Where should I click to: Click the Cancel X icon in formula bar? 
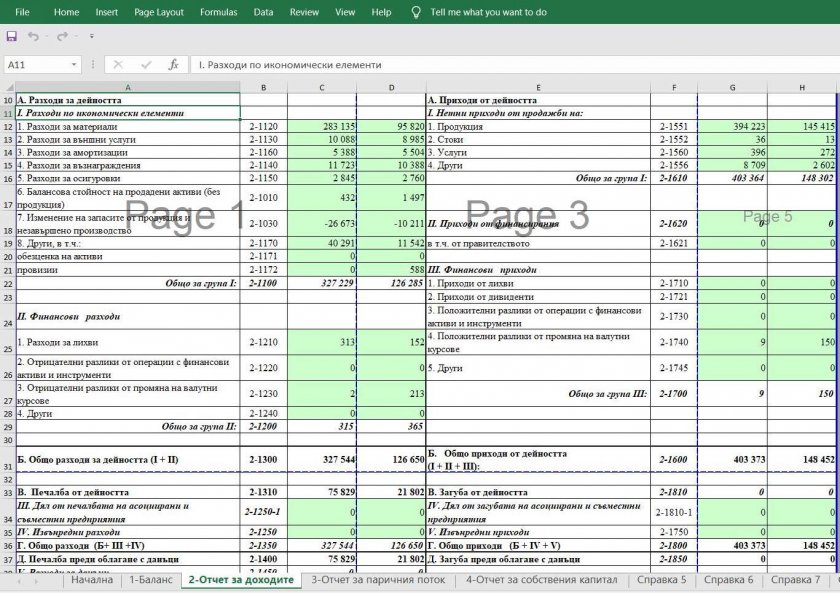[x=118, y=65]
